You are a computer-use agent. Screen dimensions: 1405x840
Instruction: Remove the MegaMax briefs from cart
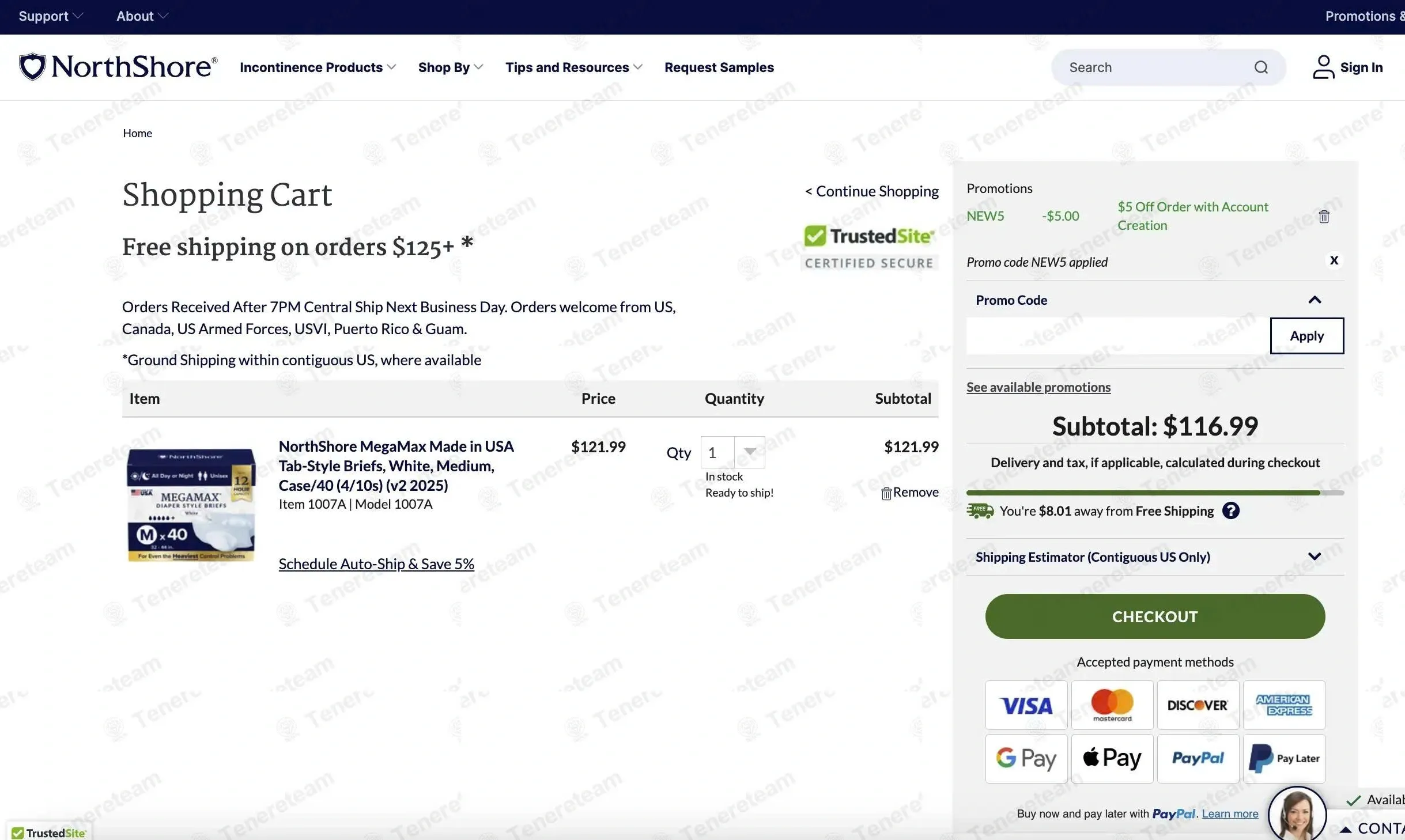pyautogui.click(x=909, y=493)
